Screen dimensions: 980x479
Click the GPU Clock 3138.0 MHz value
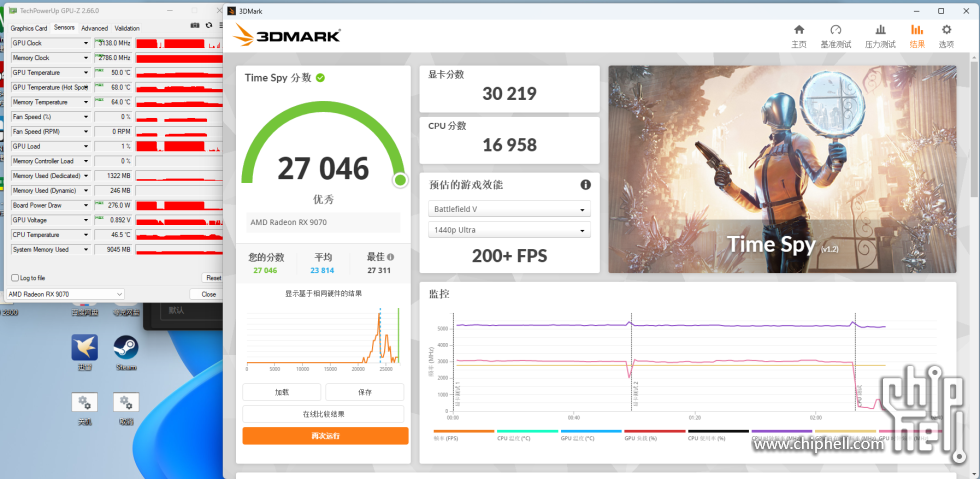(112, 43)
